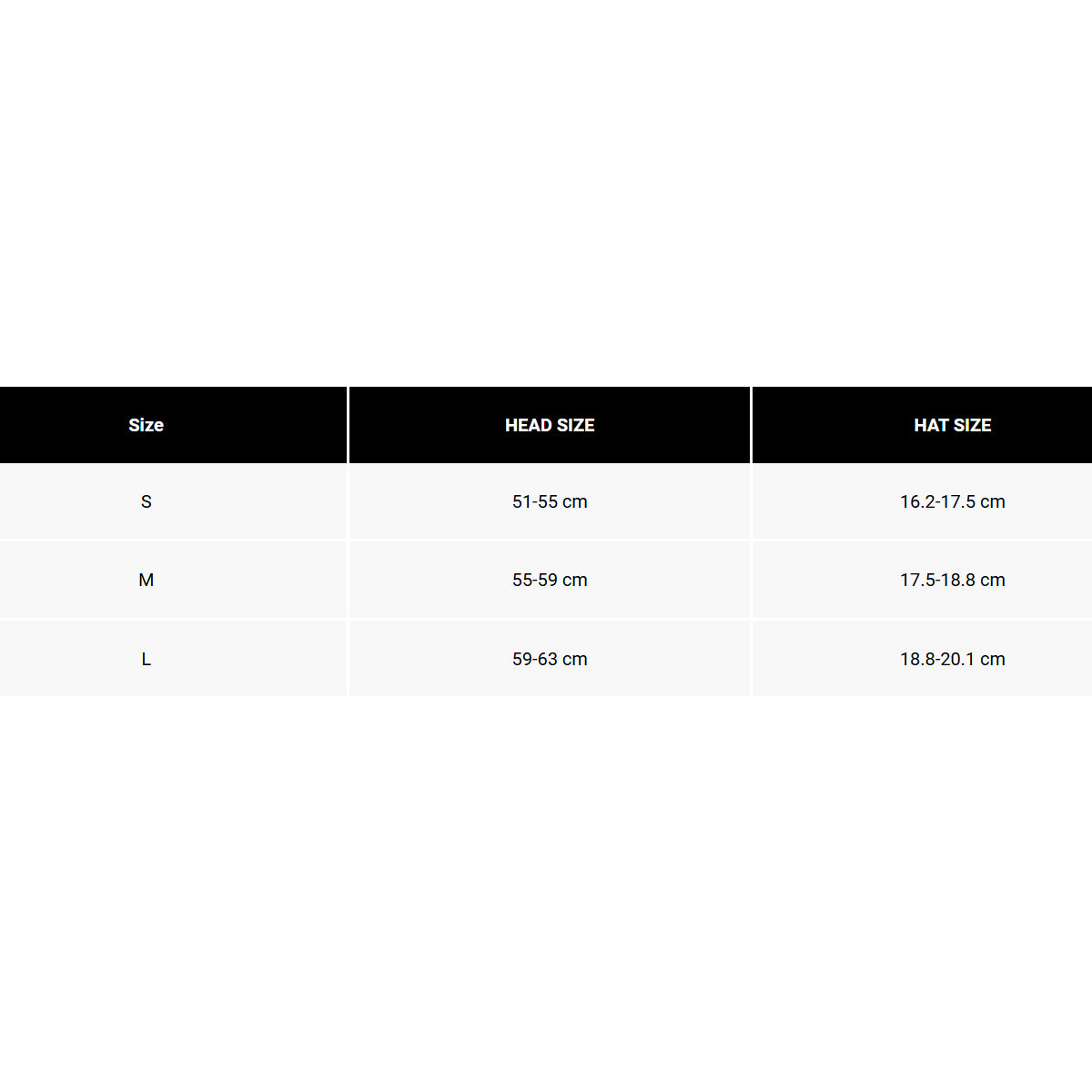
Task: Pick the head size value for size S
Action: 550,501
